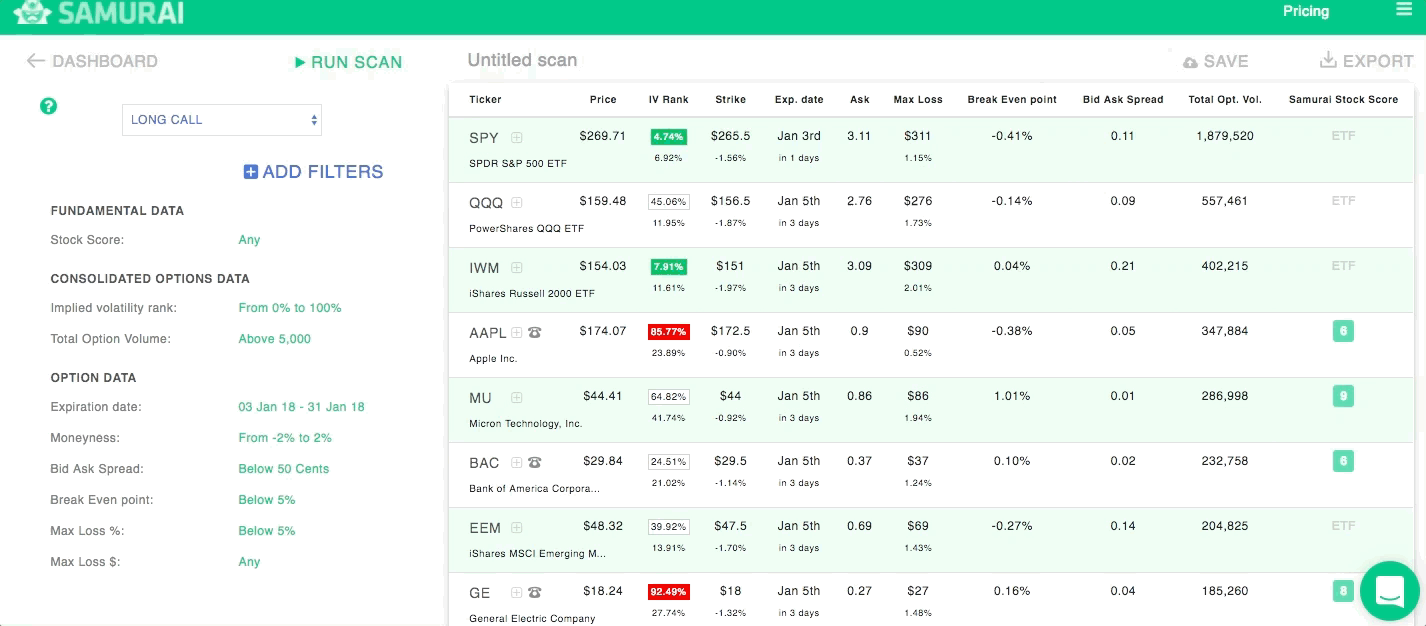
Task: Click the plus icon next to MU
Action: coord(517,397)
